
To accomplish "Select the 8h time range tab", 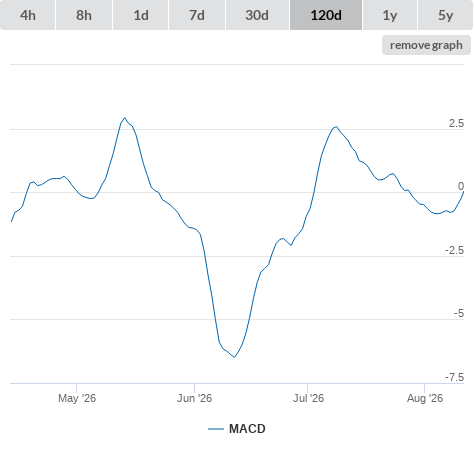I will coord(84,15).
